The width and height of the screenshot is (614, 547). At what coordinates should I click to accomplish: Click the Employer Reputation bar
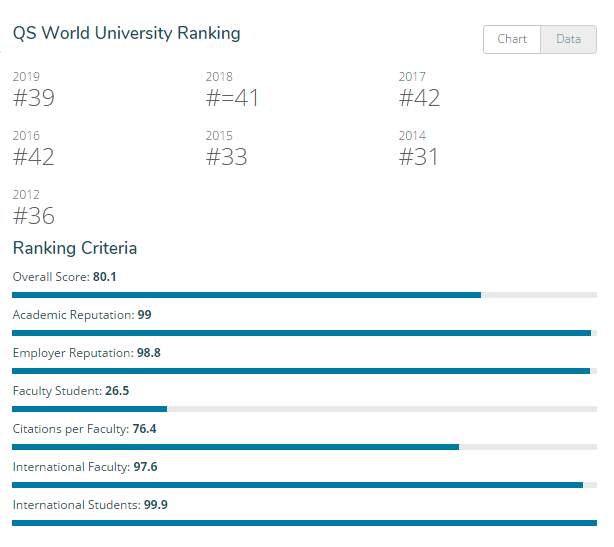(x=304, y=371)
